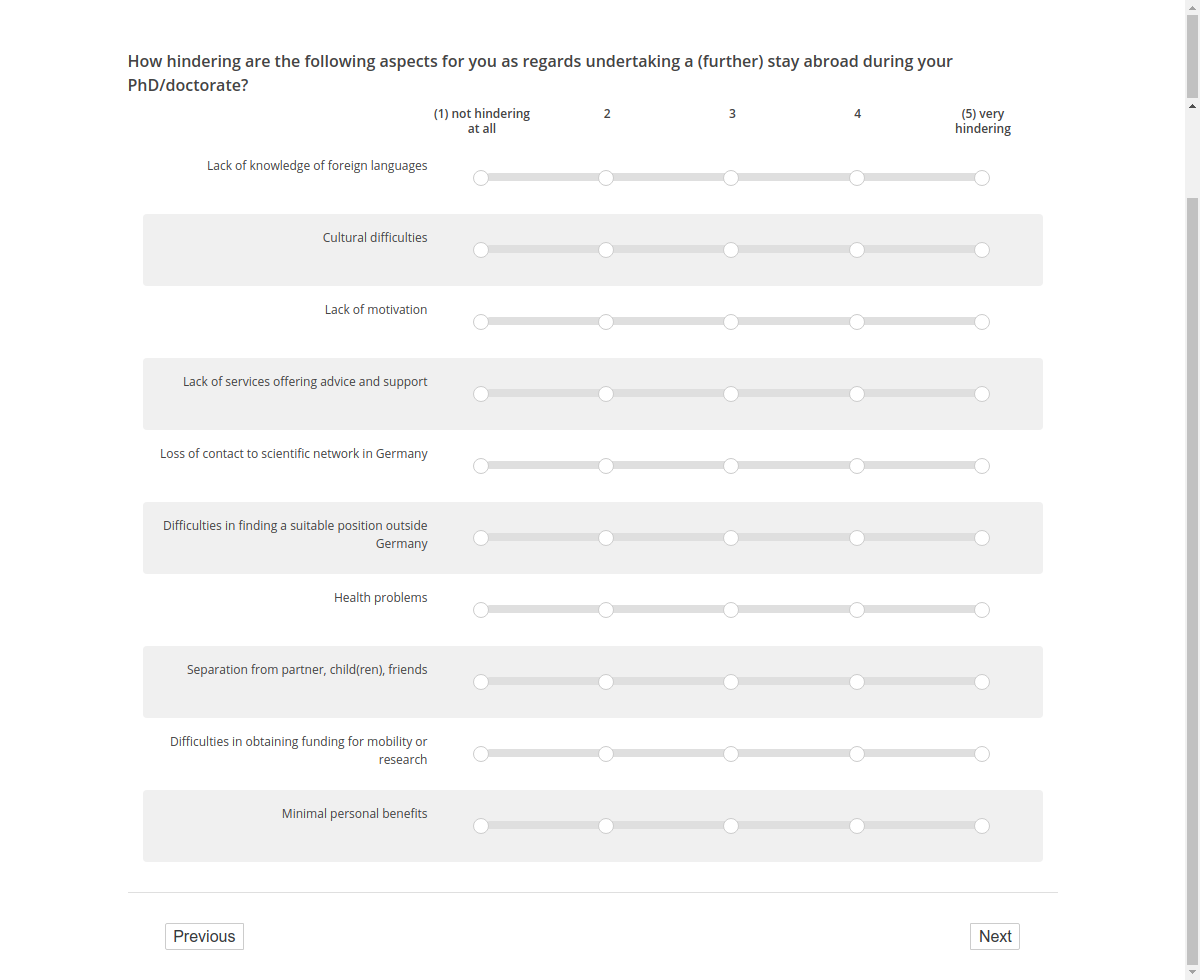This screenshot has height=980, width=1200.
Task: Select rating 4 for Lack of knowledge of foreign languages
Action: click(x=857, y=177)
